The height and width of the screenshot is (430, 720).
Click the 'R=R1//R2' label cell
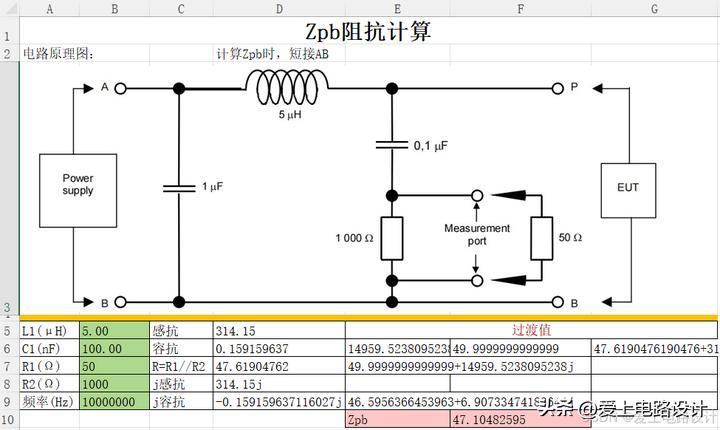[x=181, y=366]
